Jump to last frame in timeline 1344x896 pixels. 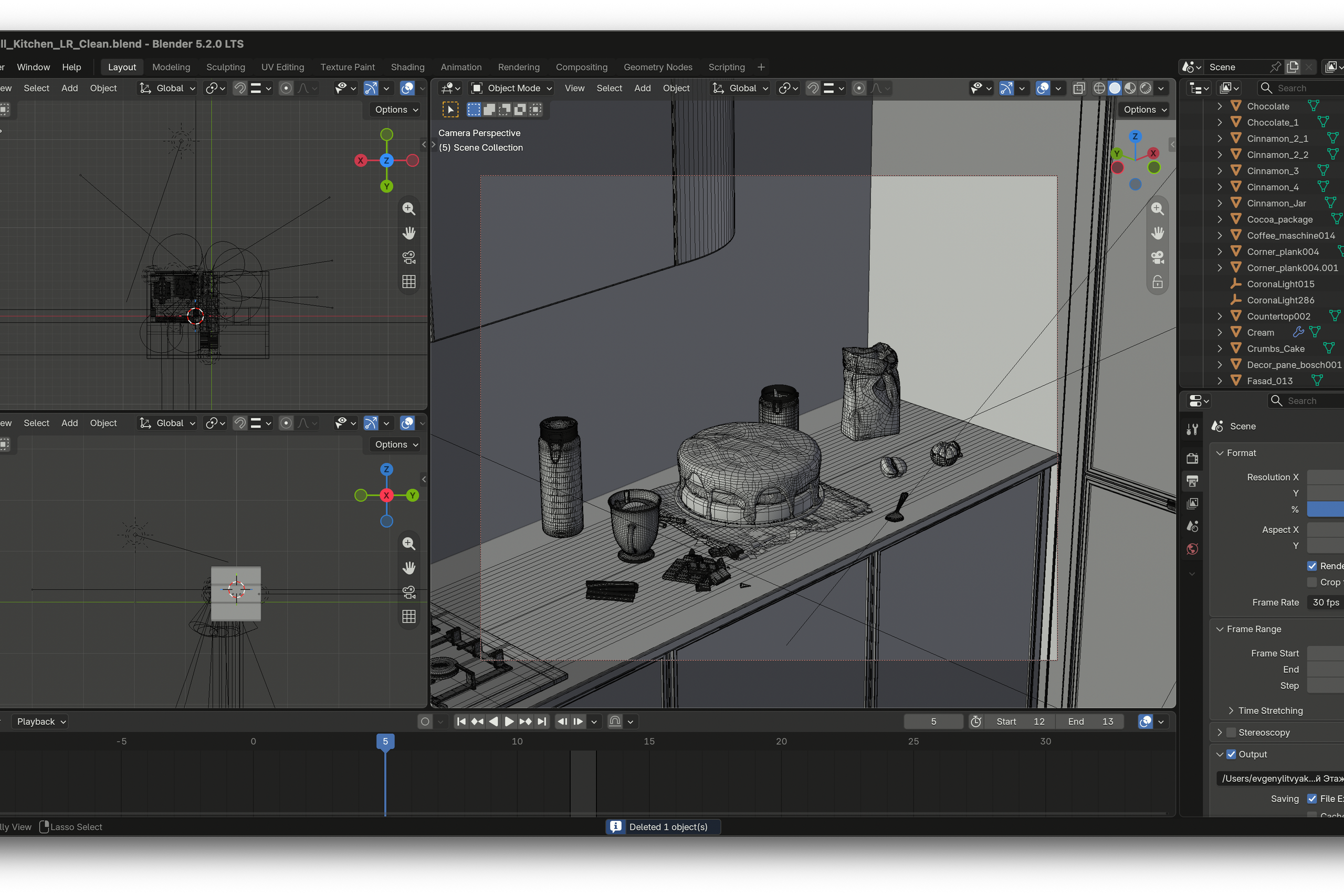(x=542, y=721)
